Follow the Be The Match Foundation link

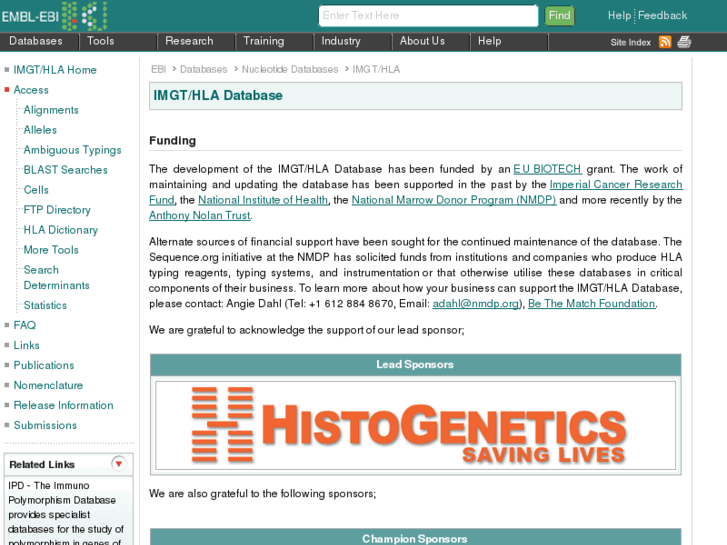click(592, 303)
